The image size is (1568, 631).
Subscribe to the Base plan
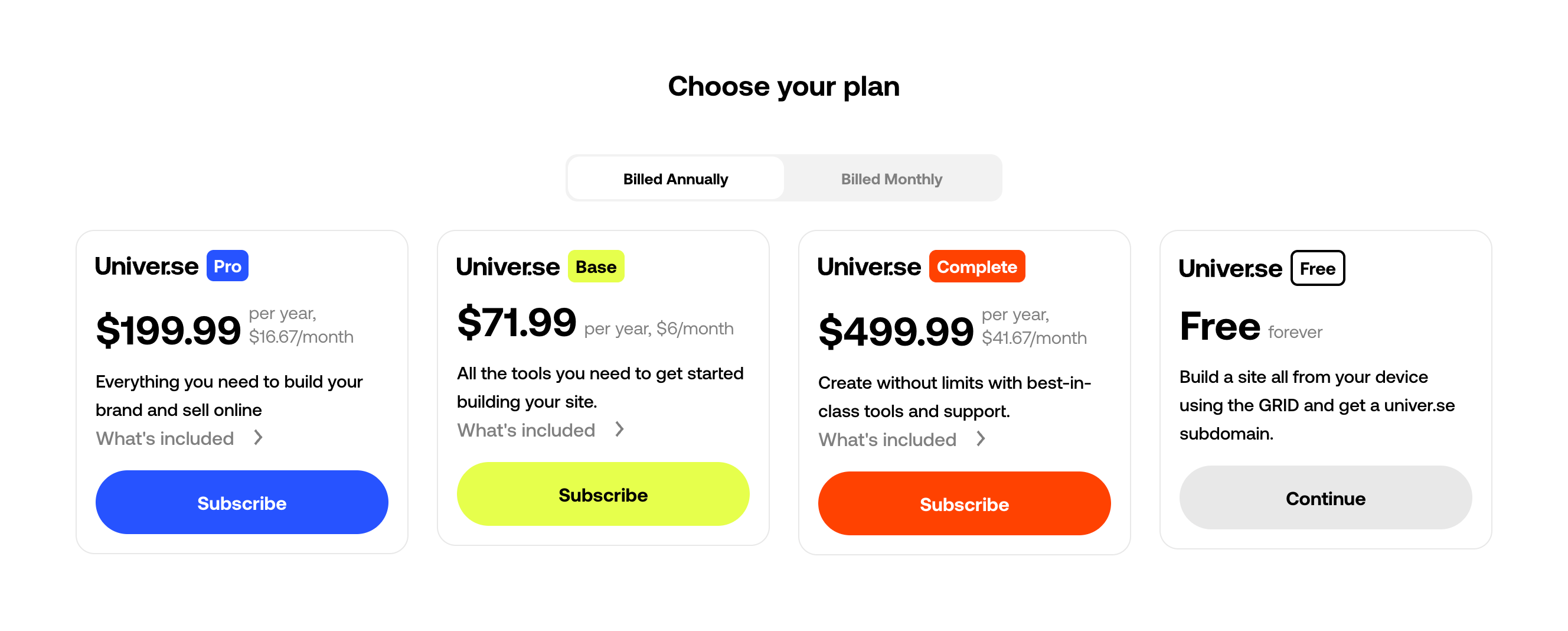pos(603,495)
